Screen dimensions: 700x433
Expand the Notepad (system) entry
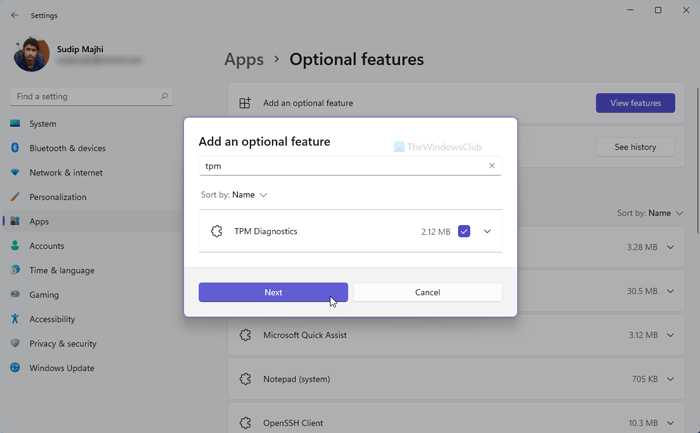point(670,379)
